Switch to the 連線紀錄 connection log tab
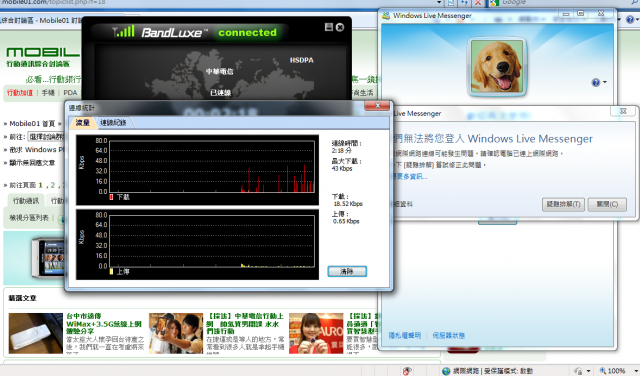640x376 pixels. pos(113,122)
